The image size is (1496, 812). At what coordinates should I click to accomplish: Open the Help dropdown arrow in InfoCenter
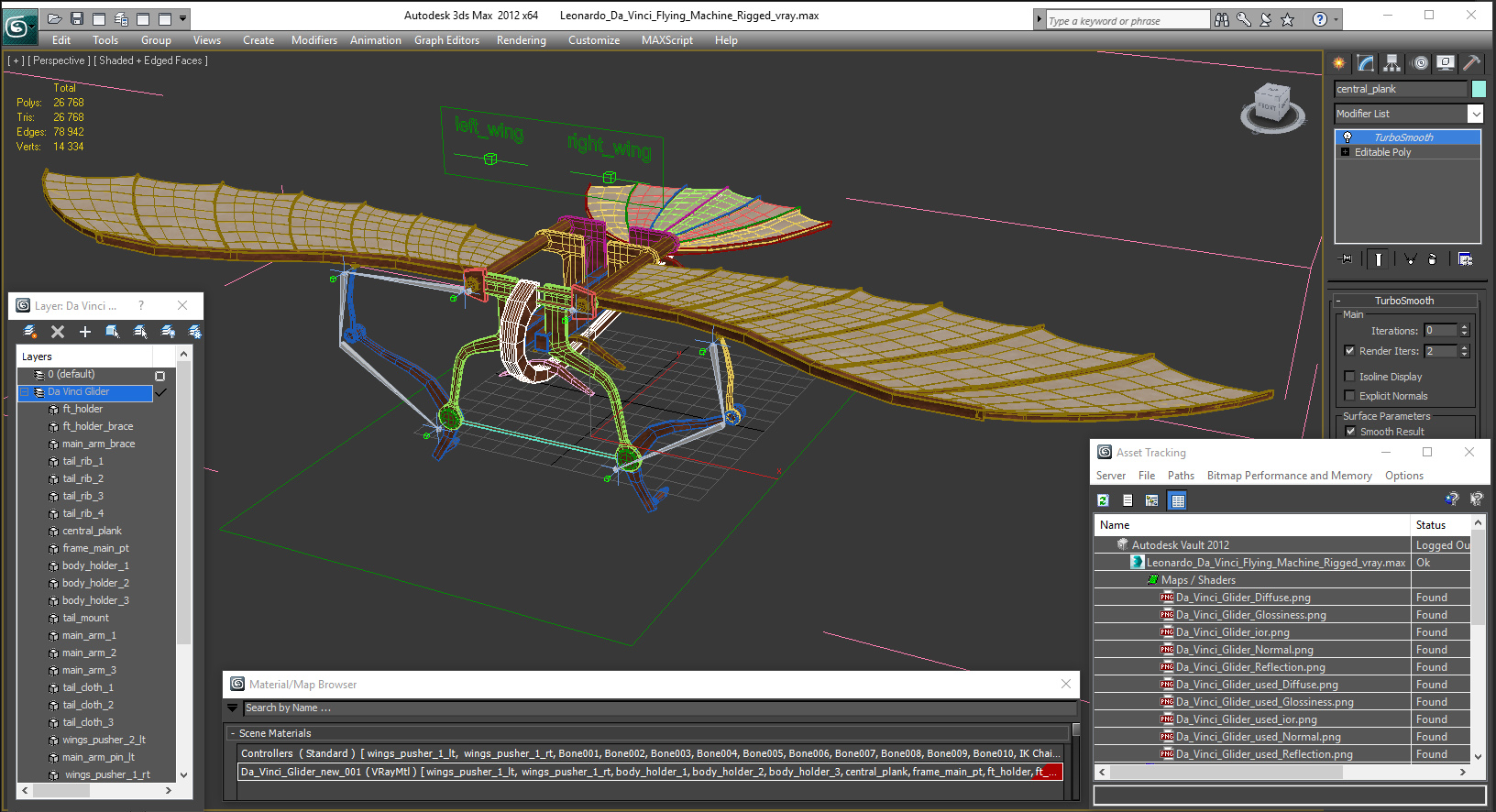pyautogui.click(x=1335, y=19)
